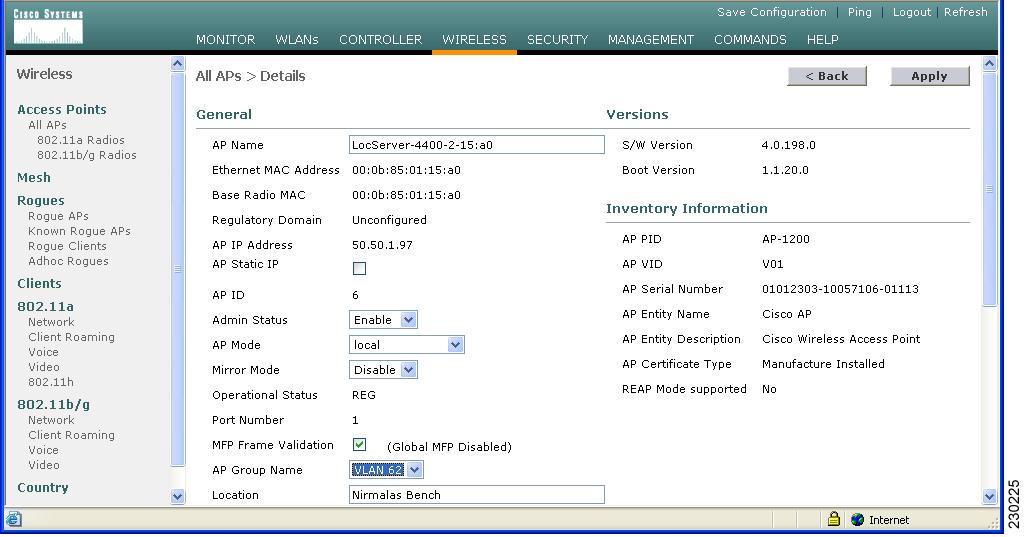
Task: Click the Internet zone globe icon
Action: 857,520
